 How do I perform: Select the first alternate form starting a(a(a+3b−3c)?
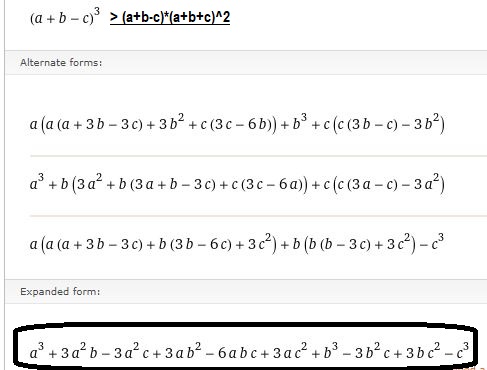[x=237, y=124]
